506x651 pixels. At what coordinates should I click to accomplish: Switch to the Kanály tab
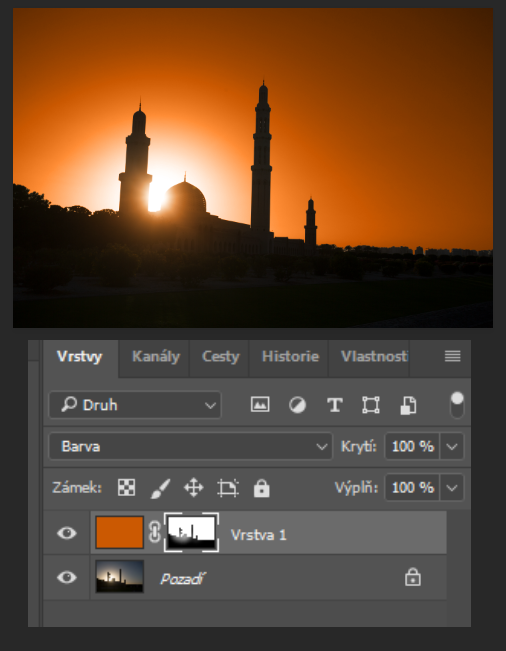click(x=156, y=356)
